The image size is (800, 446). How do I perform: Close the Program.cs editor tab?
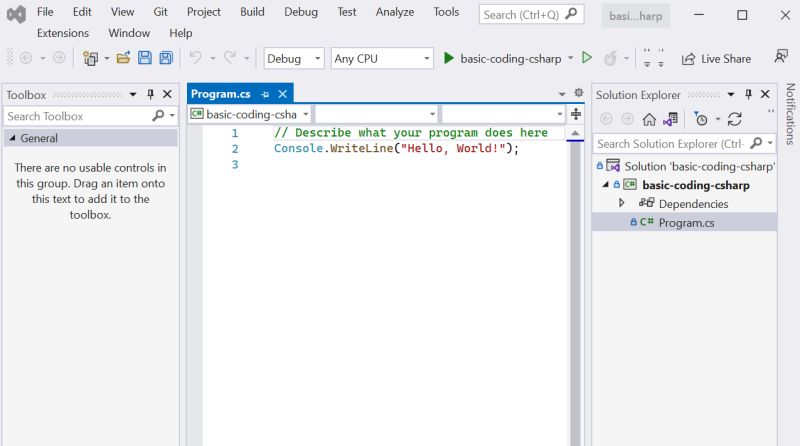coord(283,94)
